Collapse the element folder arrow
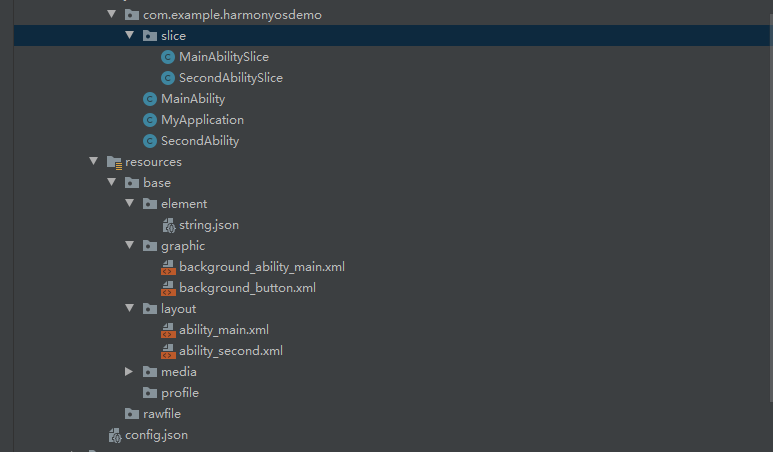This screenshot has height=452, width=773. [130, 203]
